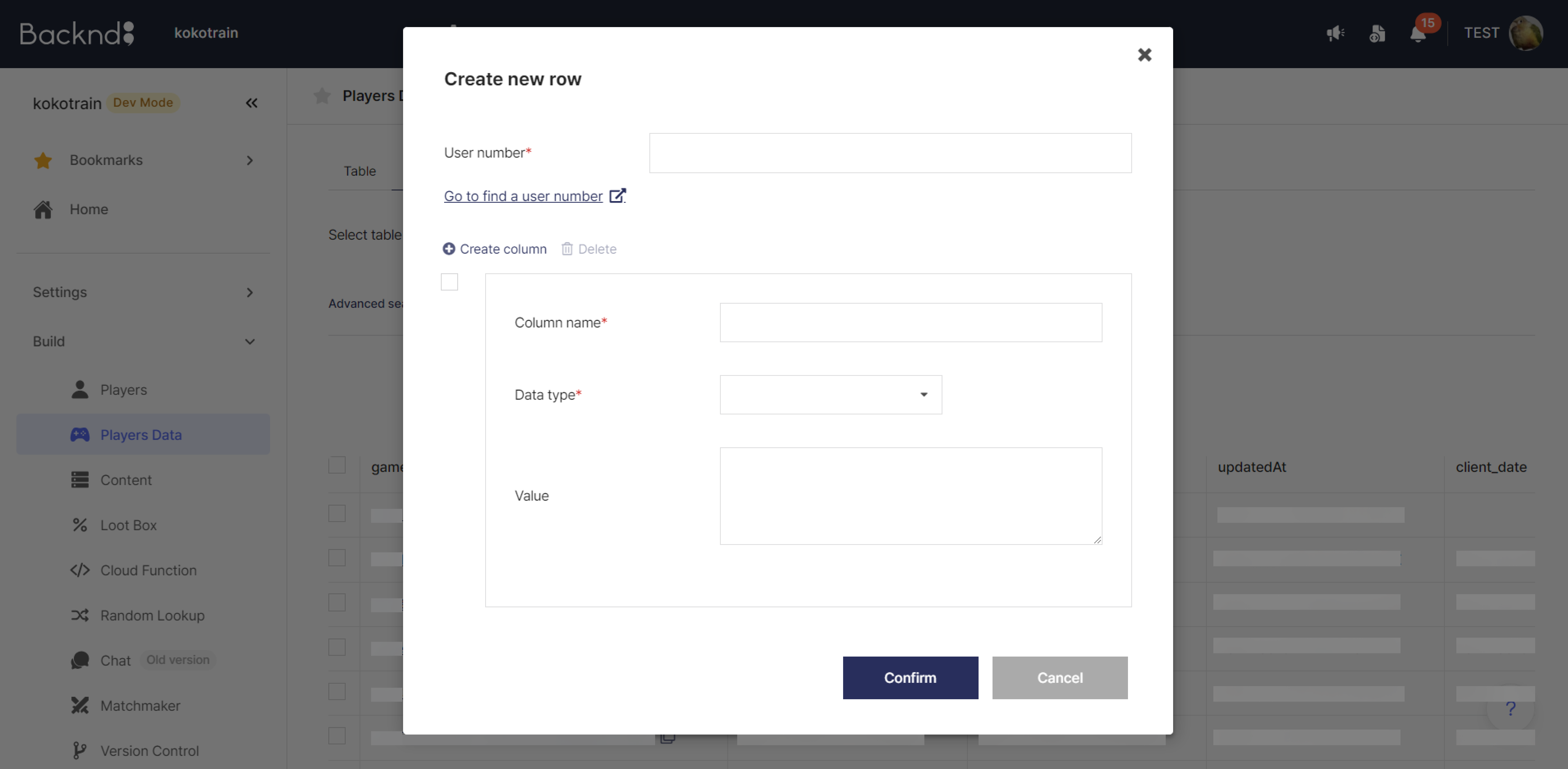The image size is (1568, 769).
Task: Click the Players Data gamepad icon
Action: click(x=80, y=434)
